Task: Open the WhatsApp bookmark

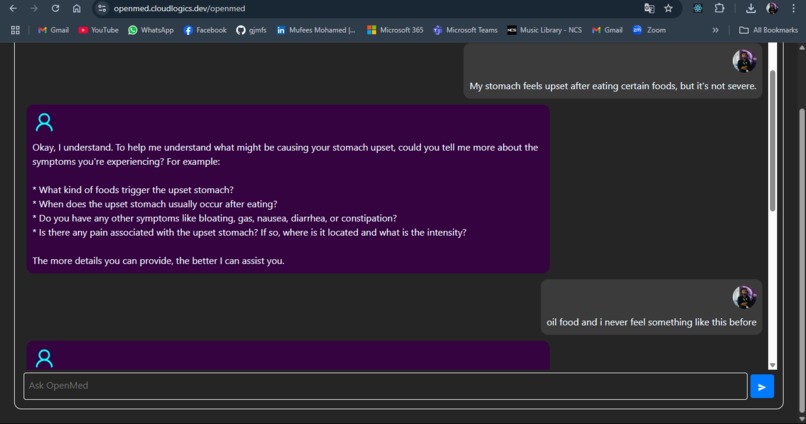Action: pos(151,30)
